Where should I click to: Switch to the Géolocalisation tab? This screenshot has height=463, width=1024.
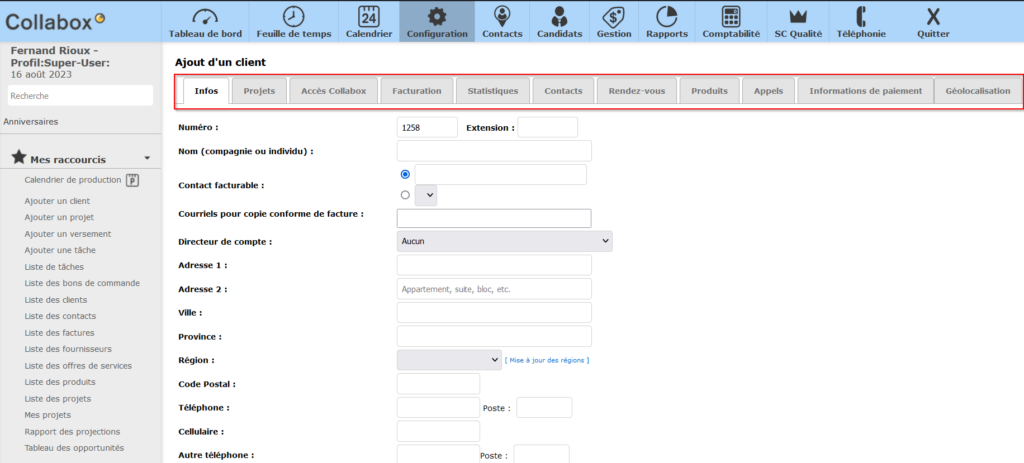click(978, 91)
